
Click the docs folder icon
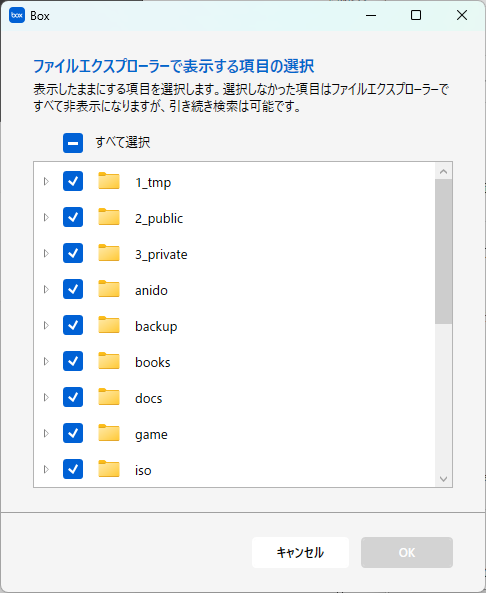[x=109, y=397]
